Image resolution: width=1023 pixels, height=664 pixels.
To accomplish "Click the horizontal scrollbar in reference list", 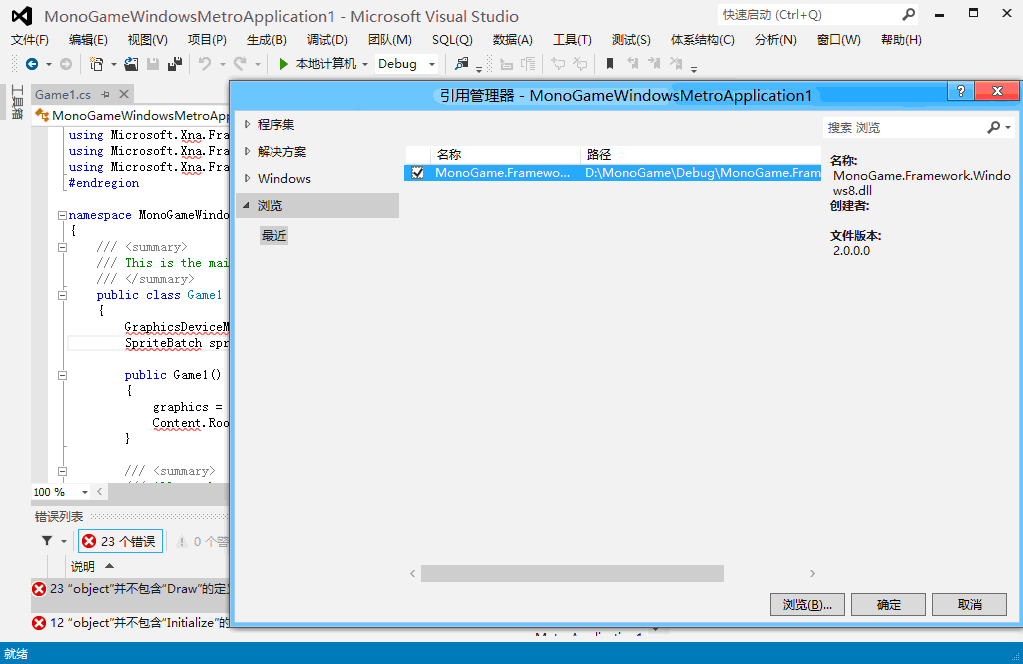I will tap(572, 573).
